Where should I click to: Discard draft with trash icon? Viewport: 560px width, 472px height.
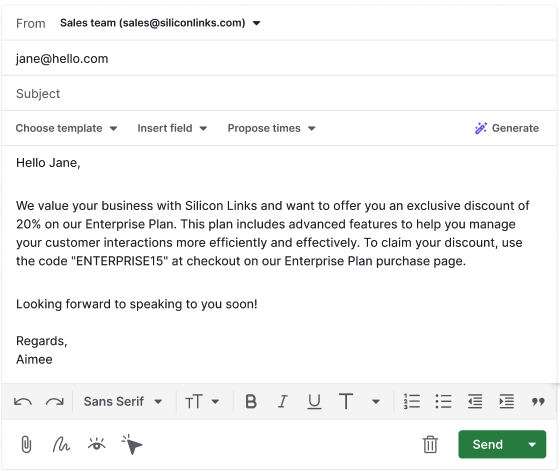430,445
